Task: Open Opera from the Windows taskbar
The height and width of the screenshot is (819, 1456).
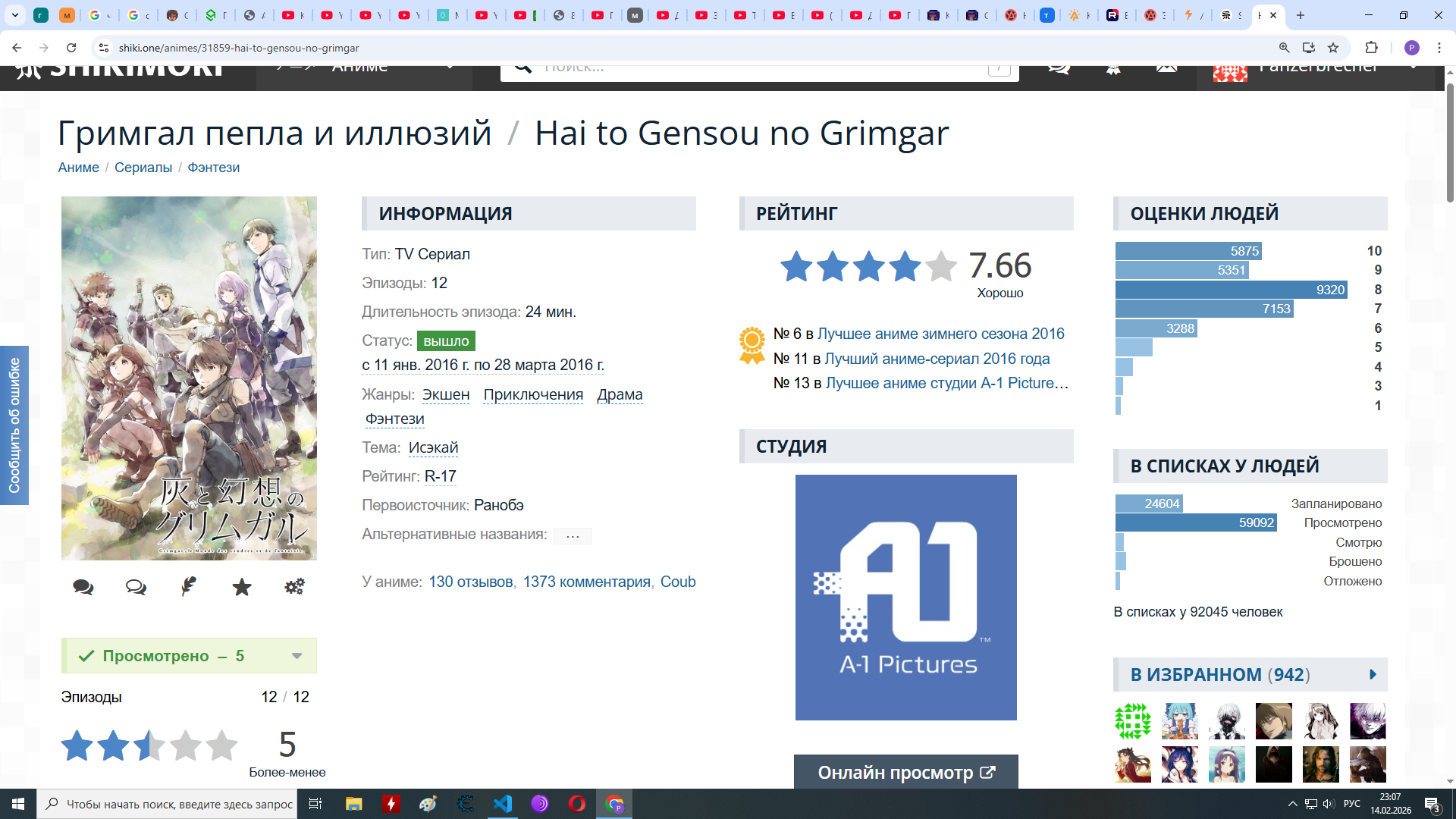Action: coord(576,804)
